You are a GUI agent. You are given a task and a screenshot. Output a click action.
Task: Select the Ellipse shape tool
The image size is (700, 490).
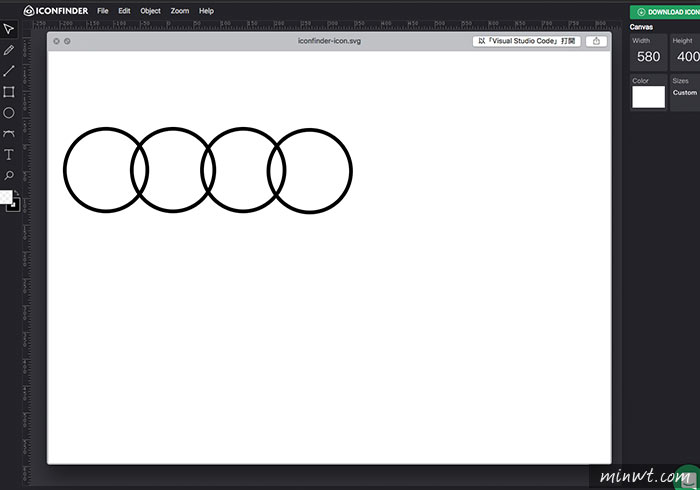[x=8, y=113]
